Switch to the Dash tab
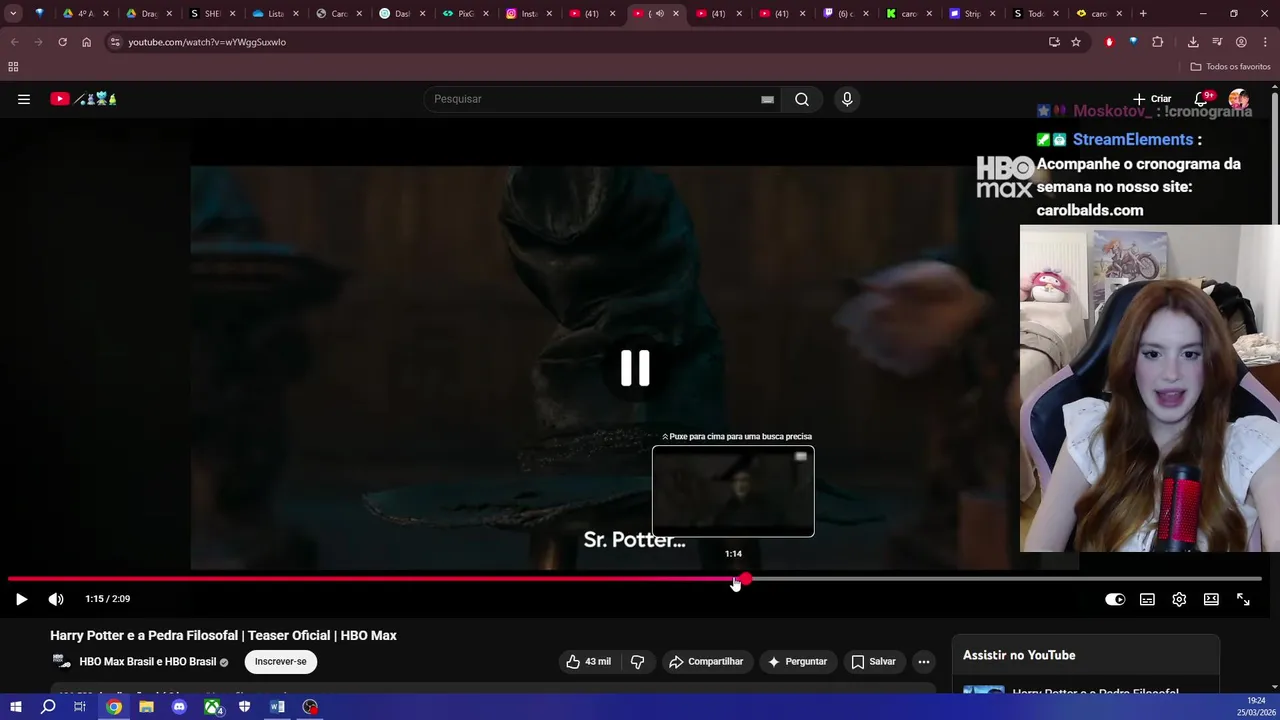 point(404,14)
